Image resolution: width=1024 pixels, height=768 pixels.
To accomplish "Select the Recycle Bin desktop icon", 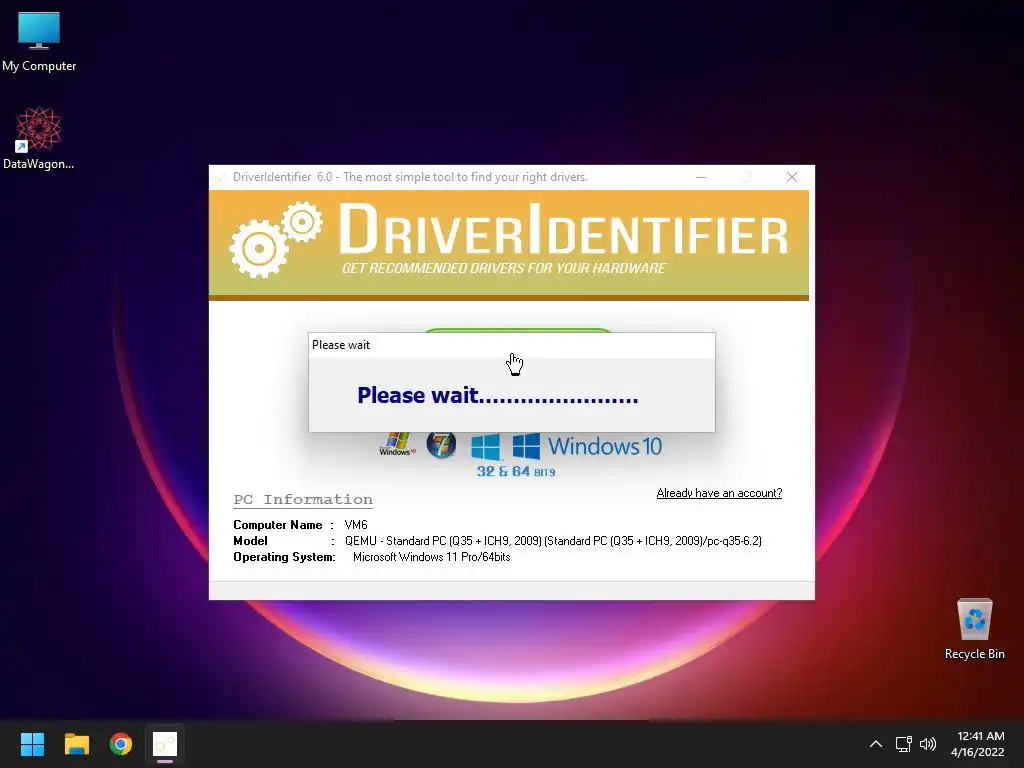I will coord(974,629).
